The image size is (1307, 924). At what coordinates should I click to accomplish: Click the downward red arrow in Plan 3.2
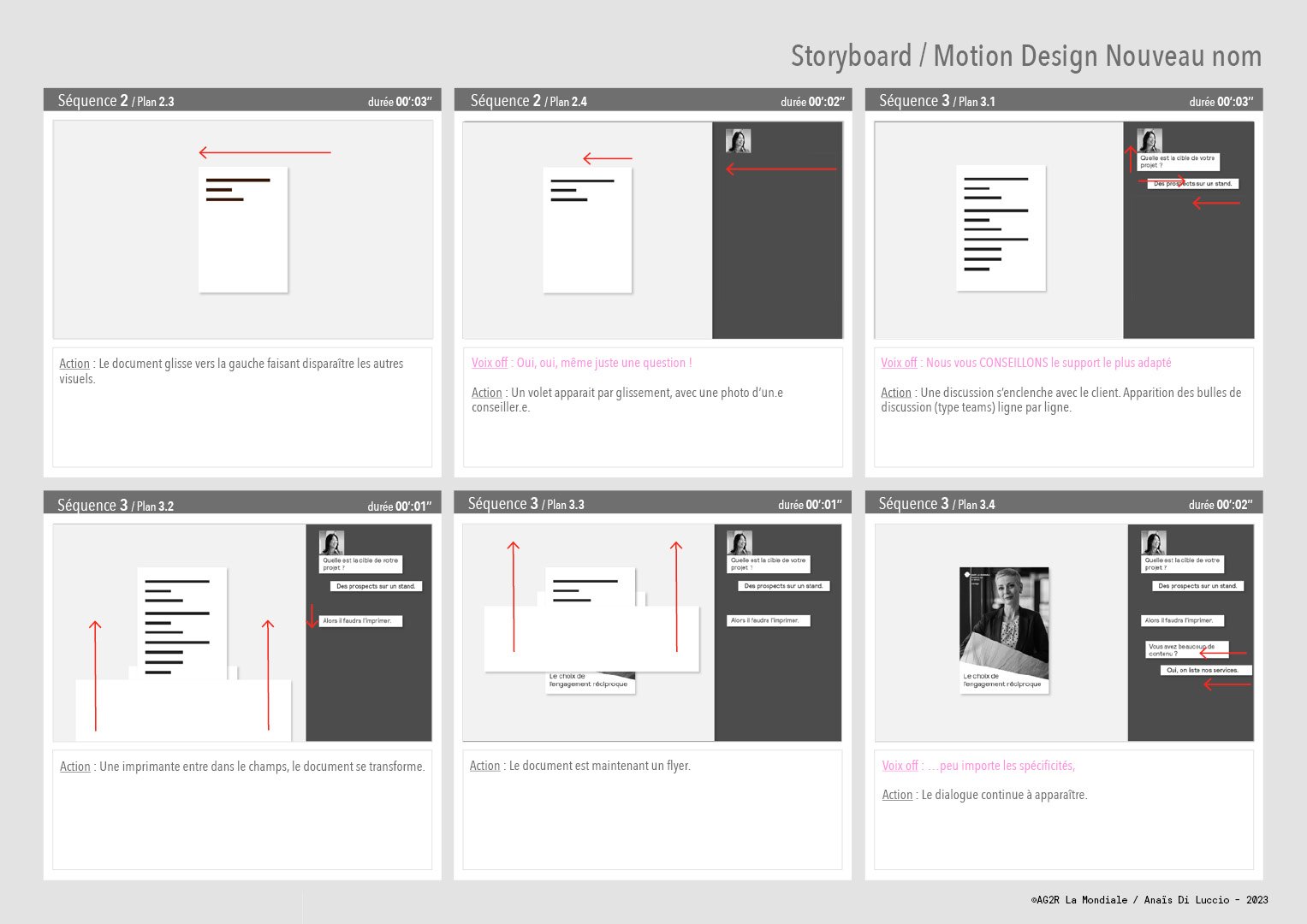pyautogui.click(x=312, y=616)
